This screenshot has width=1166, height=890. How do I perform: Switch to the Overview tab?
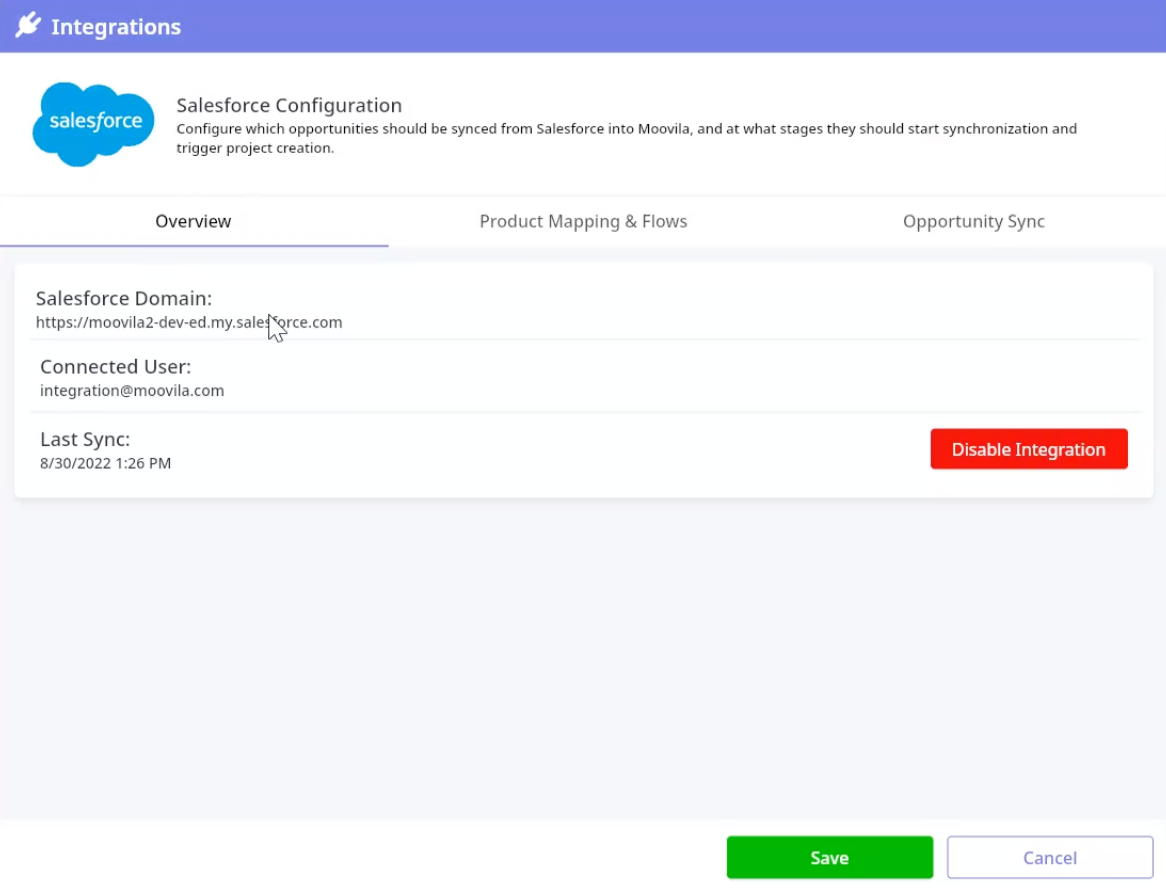(193, 221)
